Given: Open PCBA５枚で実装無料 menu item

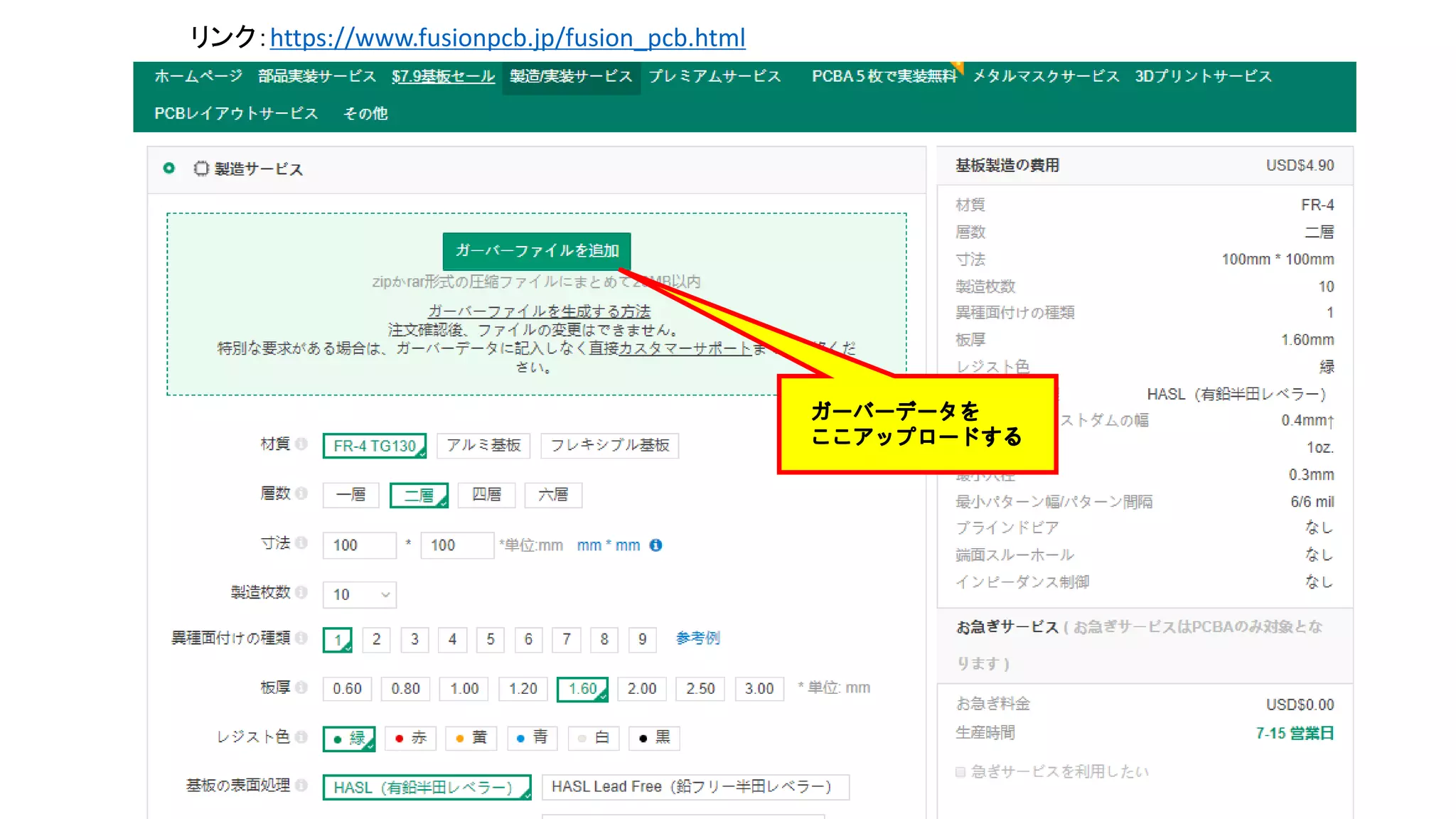Looking at the screenshot, I should coord(884,77).
